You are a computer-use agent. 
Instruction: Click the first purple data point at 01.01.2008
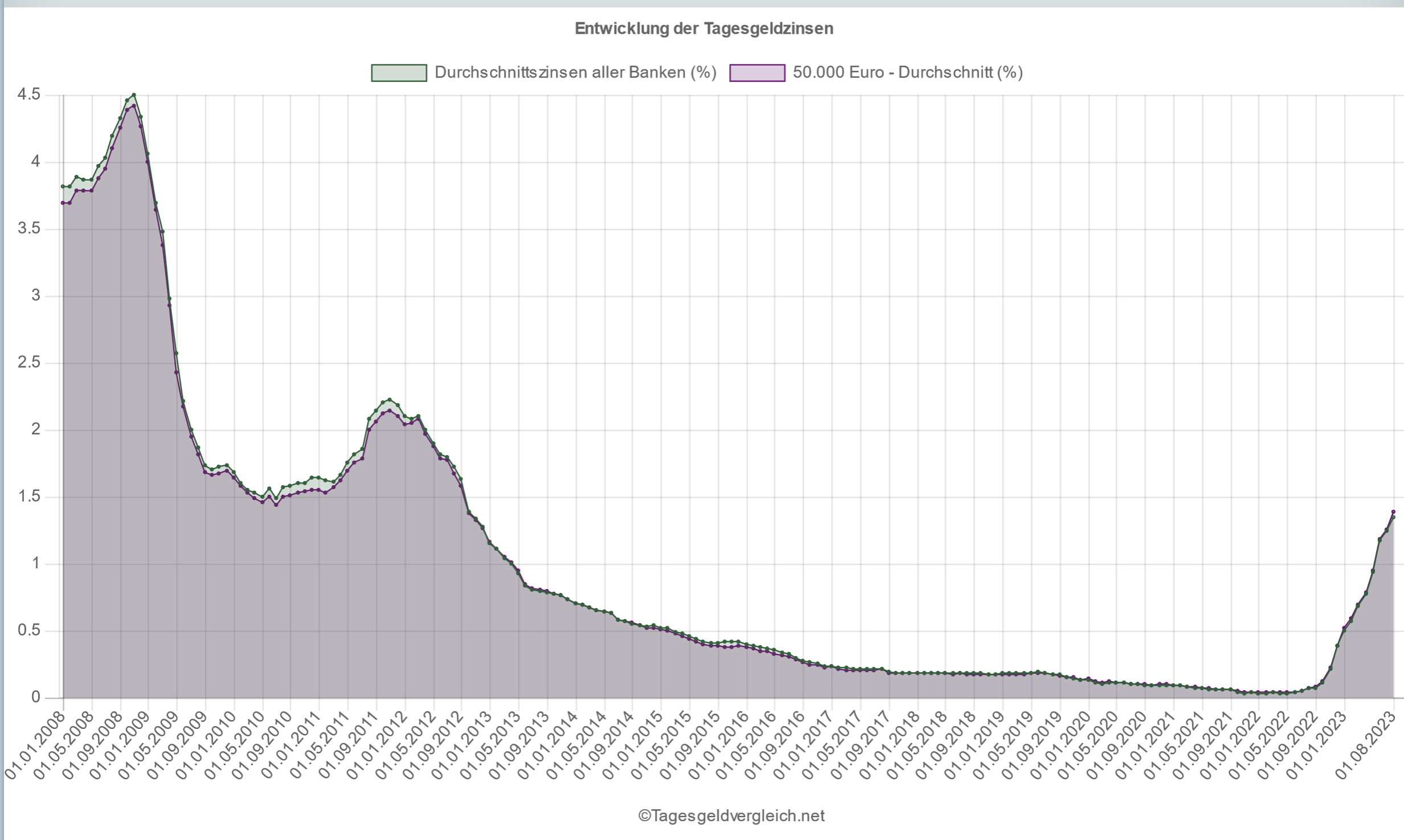click(x=63, y=203)
